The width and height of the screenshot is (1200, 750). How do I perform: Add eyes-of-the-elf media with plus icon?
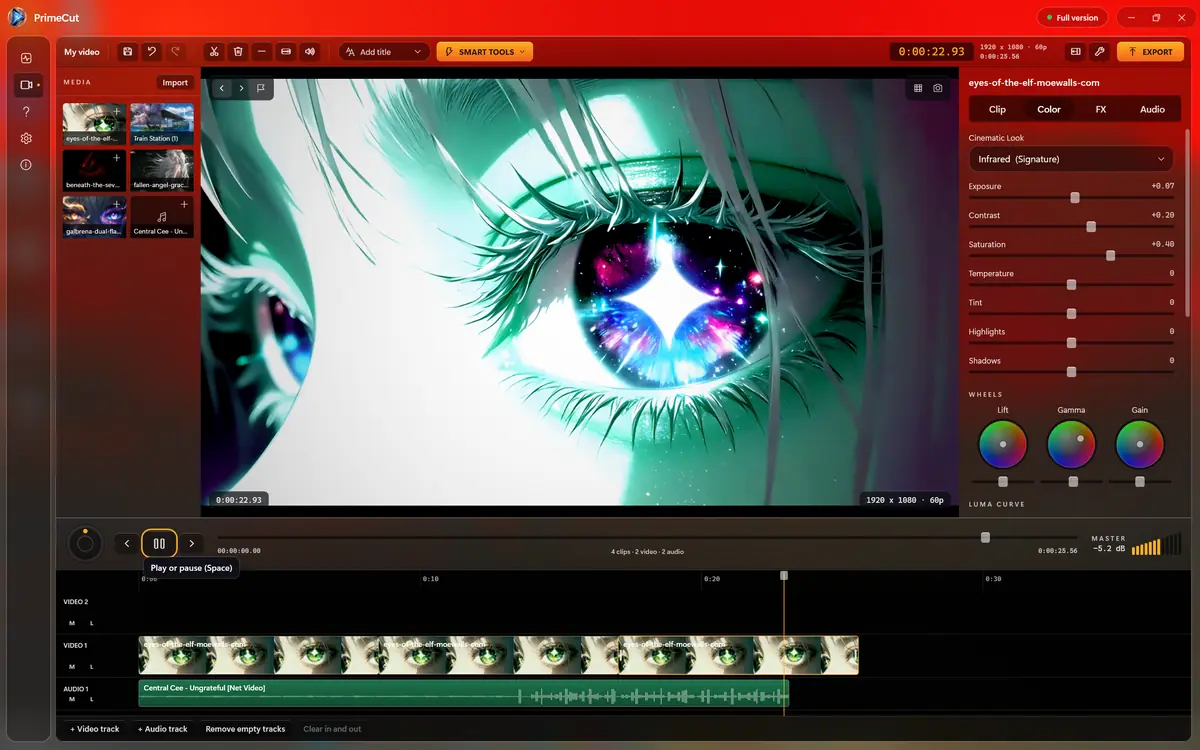[x=117, y=111]
